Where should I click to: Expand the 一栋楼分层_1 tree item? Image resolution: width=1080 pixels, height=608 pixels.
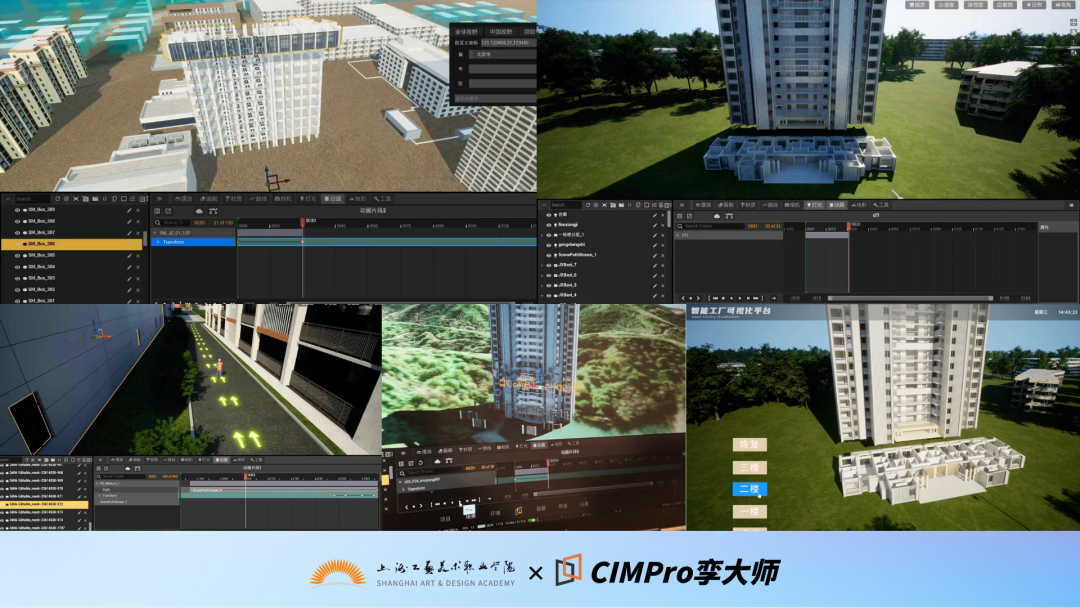pyautogui.click(x=543, y=235)
